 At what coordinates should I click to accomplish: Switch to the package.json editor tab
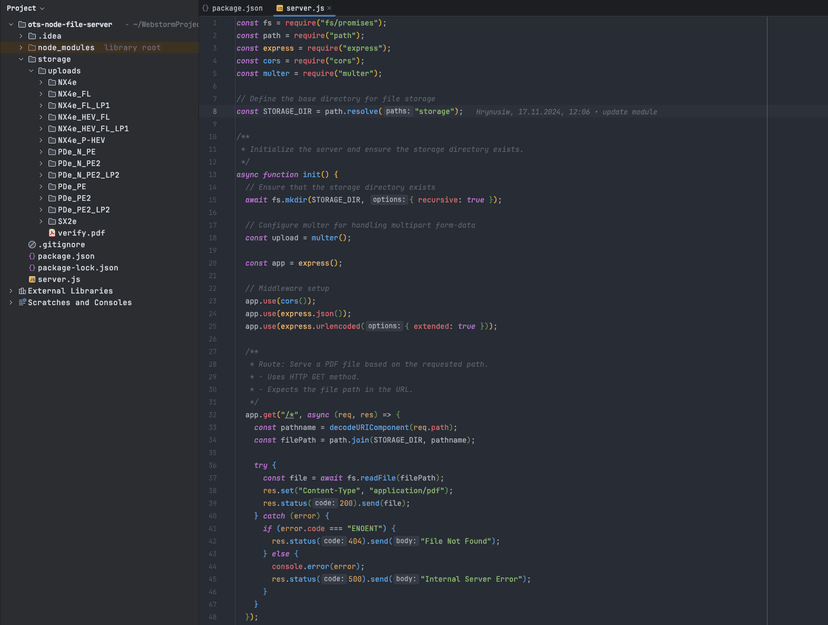(232, 8)
